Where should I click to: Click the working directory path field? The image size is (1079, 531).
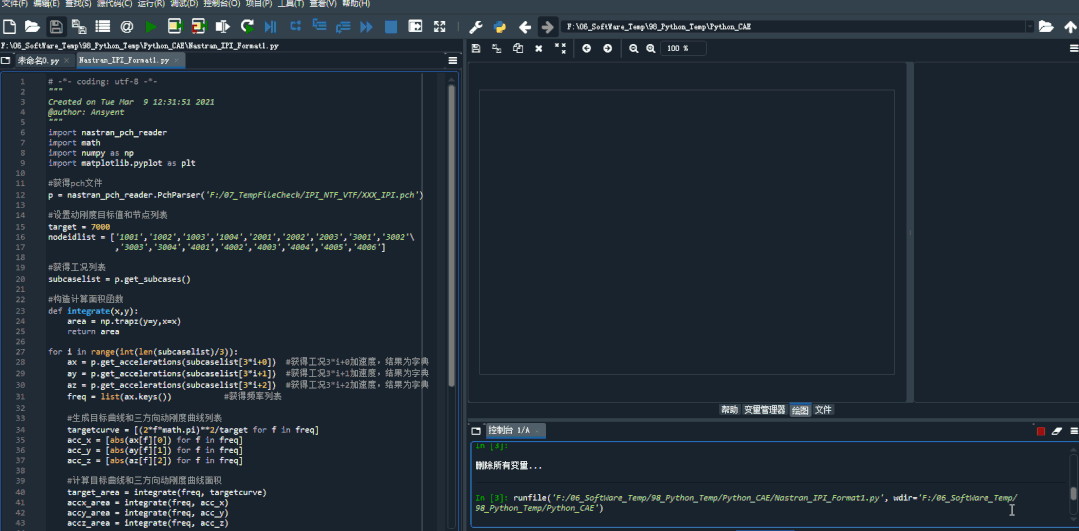pyautogui.click(x=793, y=27)
